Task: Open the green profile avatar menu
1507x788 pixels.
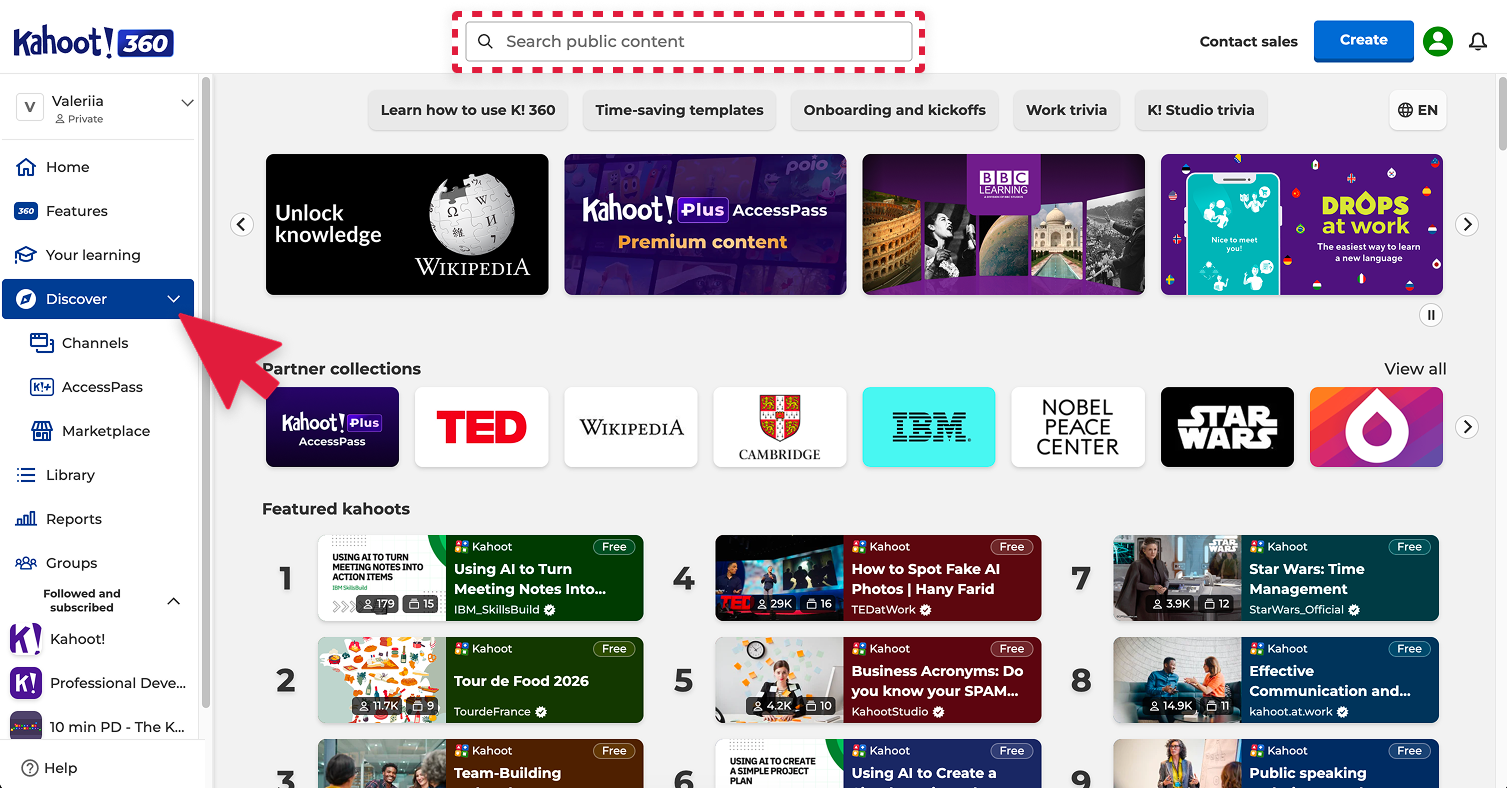Action: pyautogui.click(x=1438, y=41)
